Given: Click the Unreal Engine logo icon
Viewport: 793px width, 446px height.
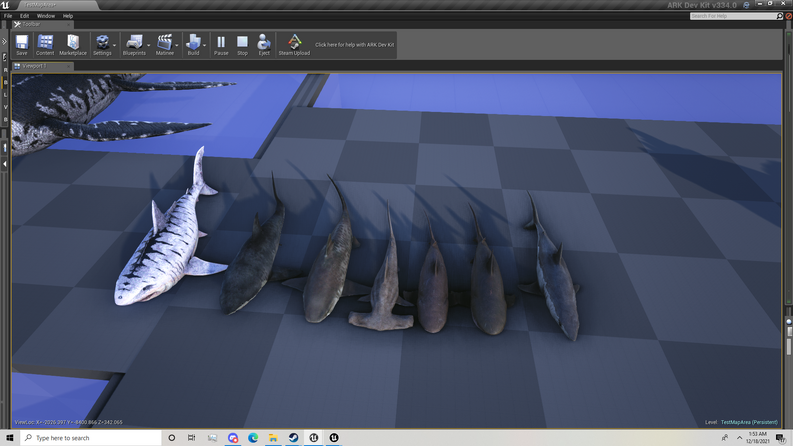Looking at the screenshot, I should [x=5, y=5].
